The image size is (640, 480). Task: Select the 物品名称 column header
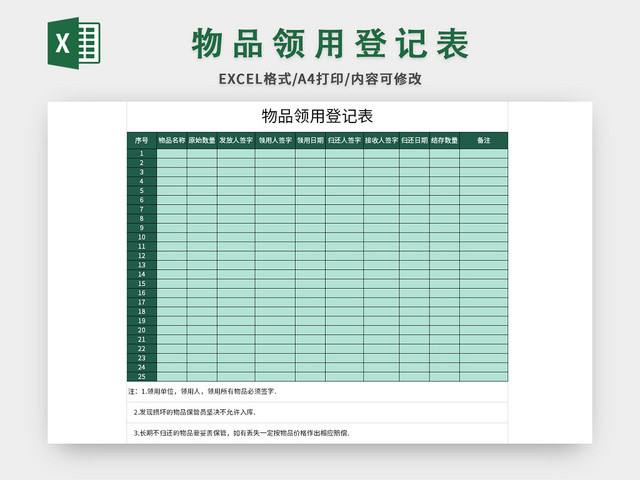coord(172,140)
